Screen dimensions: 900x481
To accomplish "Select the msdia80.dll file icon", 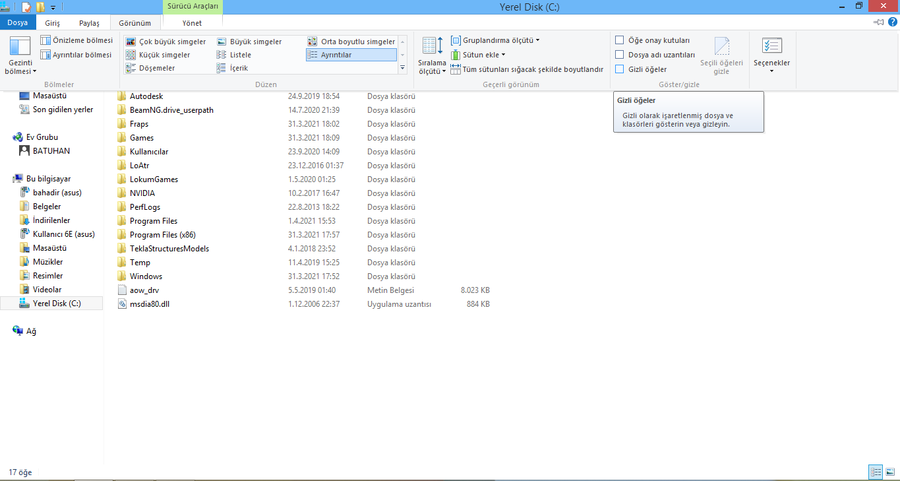I will pos(122,304).
